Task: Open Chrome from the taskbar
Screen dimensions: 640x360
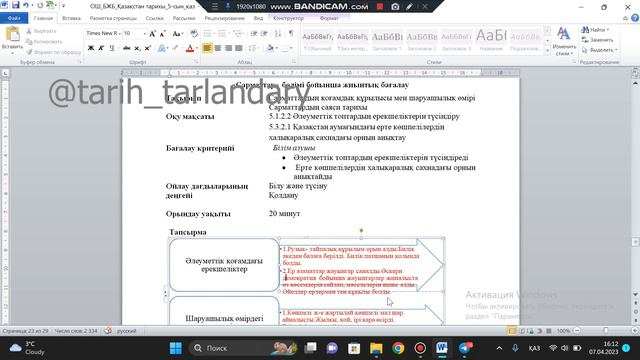Action: (x=398, y=348)
